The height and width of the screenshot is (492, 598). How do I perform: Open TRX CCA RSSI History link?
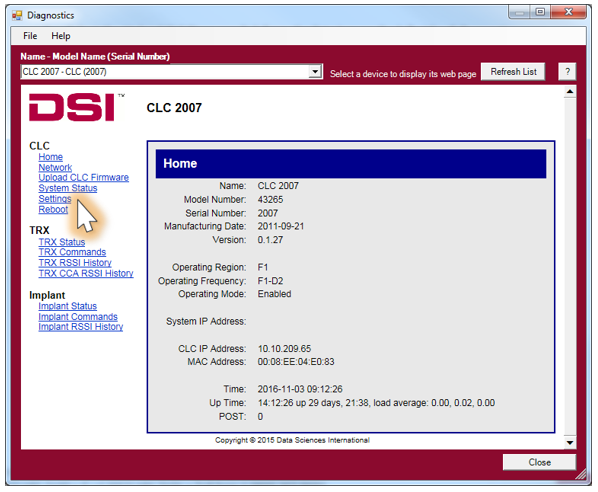coord(86,273)
